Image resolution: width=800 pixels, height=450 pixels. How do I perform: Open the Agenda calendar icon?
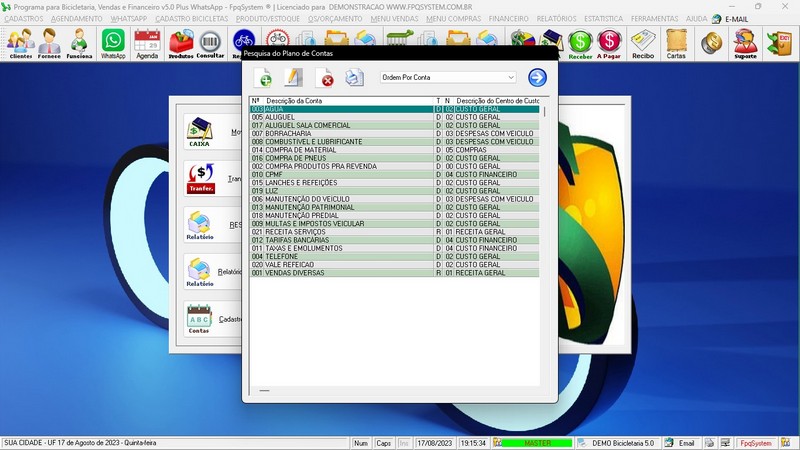point(147,43)
